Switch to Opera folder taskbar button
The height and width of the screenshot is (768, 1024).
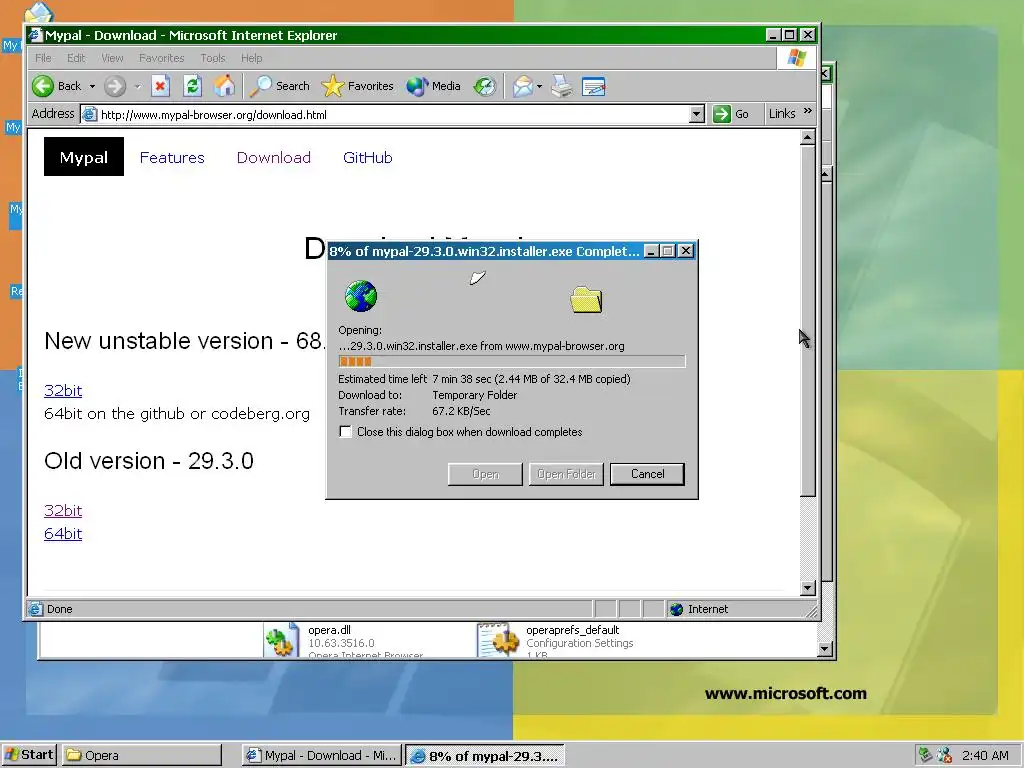pyautogui.click(x=142, y=756)
